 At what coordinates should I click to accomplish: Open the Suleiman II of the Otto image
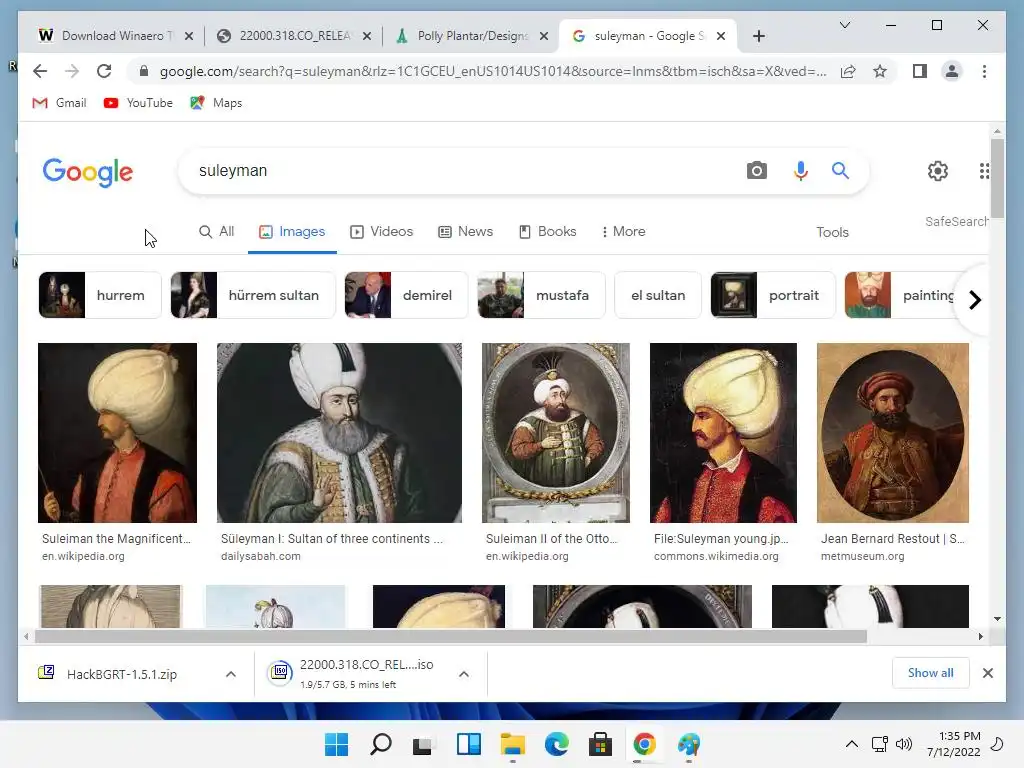(556, 432)
